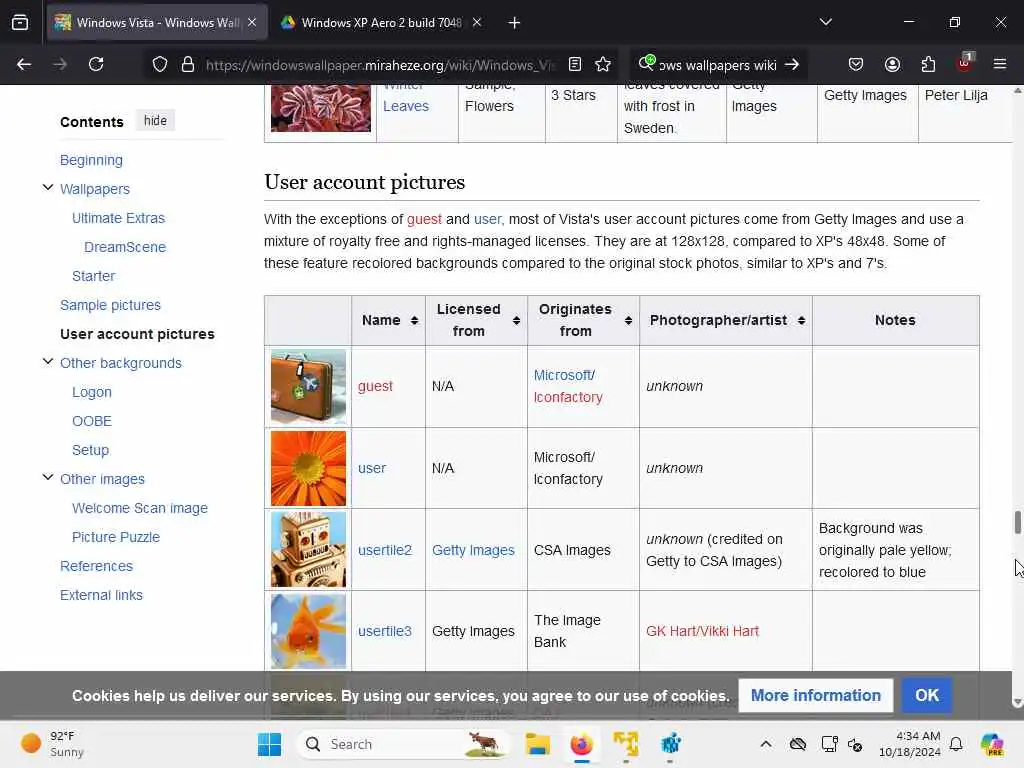Jump to Beginning in contents
The height and width of the screenshot is (768, 1024).
[x=91, y=160]
